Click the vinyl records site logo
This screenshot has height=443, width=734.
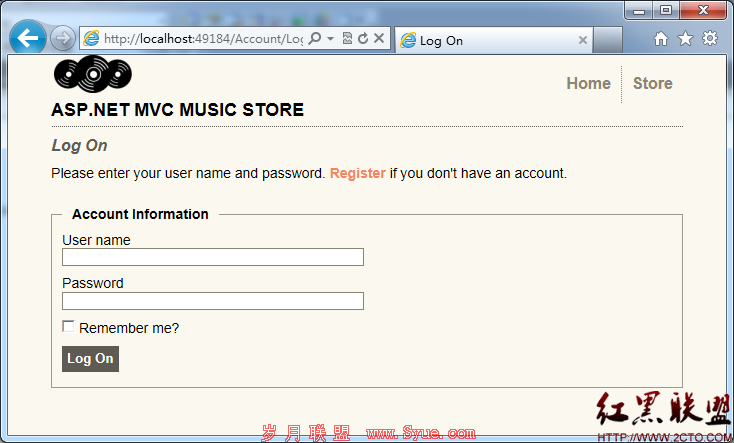(x=93, y=74)
